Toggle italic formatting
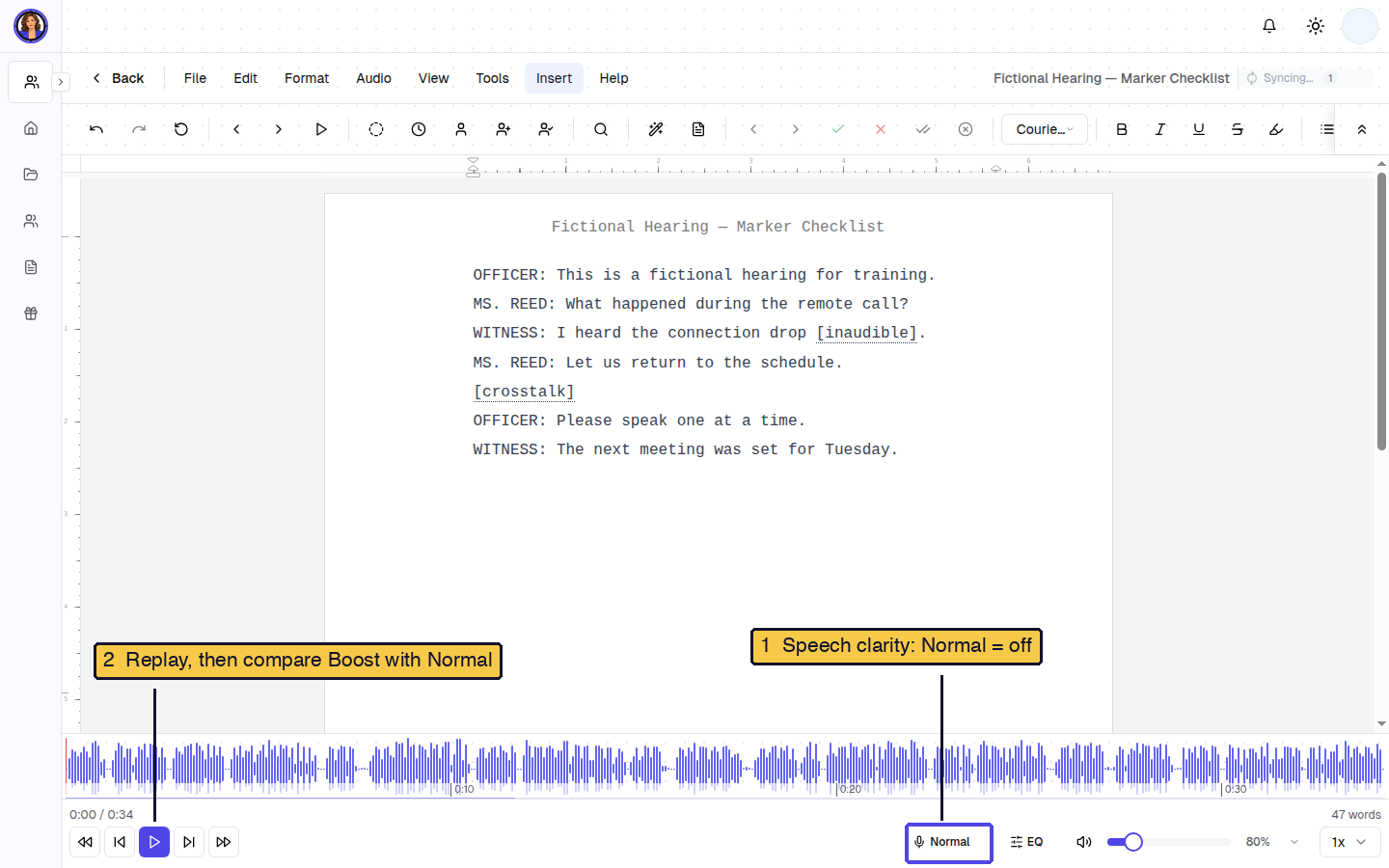The image size is (1389, 868). click(x=1160, y=129)
